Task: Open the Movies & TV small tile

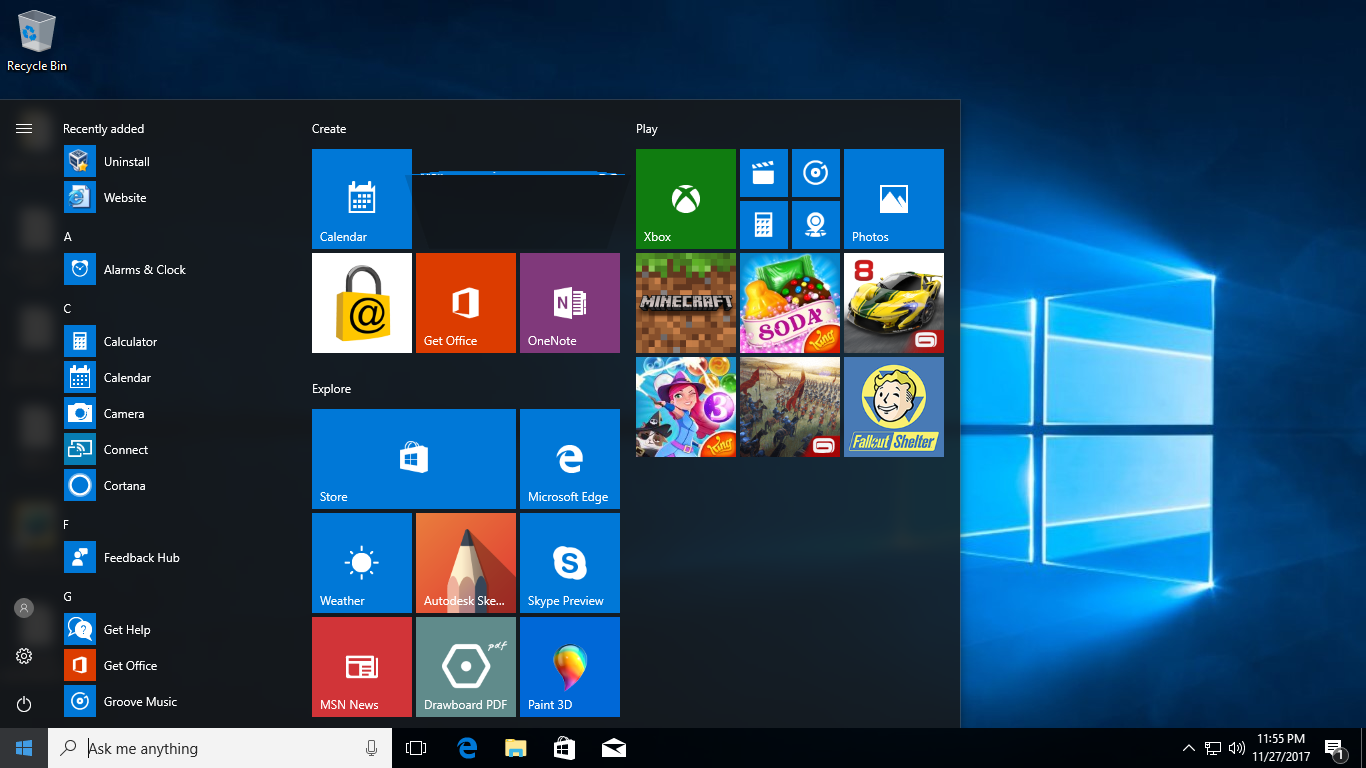Action: coord(764,173)
